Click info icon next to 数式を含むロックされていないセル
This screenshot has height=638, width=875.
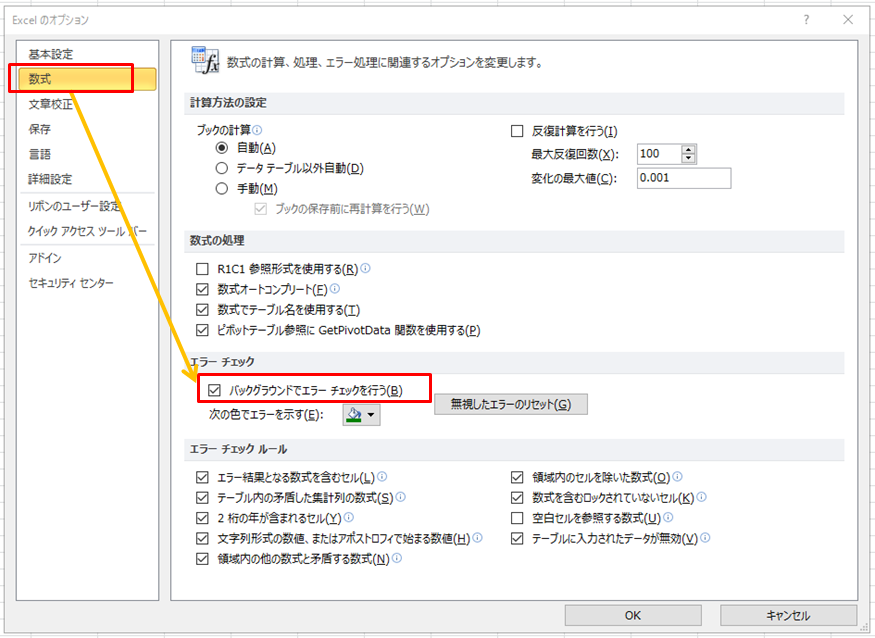[702, 496]
